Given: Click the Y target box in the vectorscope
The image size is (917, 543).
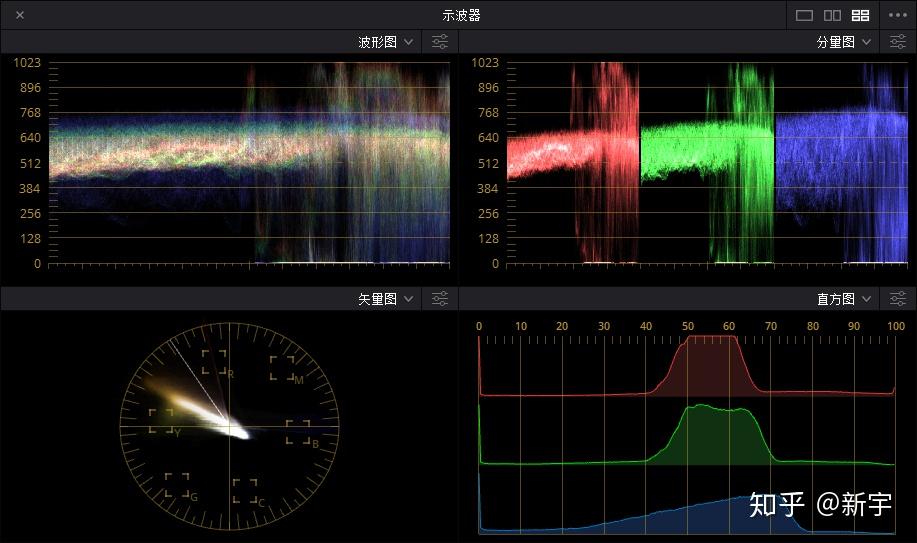Looking at the screenshot, I should coord(161,421).
